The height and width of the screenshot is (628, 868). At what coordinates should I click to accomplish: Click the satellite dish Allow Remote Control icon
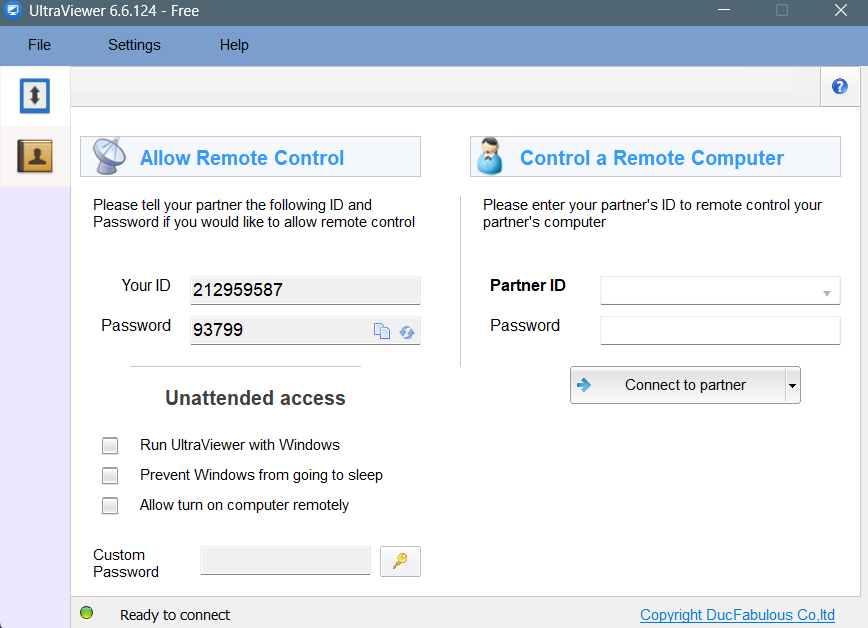coord(110,156)
